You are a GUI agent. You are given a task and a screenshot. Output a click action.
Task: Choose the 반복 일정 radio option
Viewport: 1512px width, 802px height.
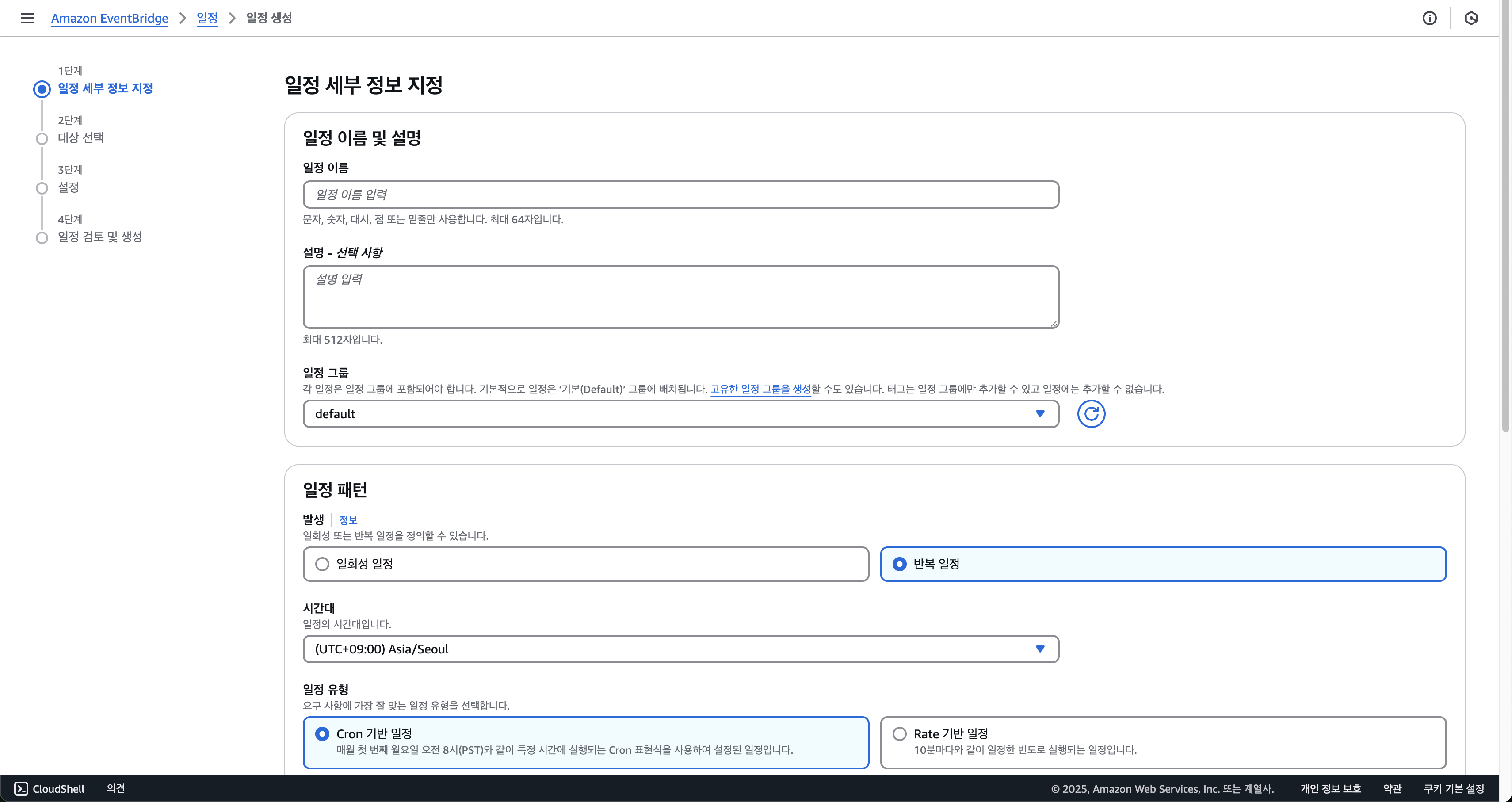click(899, 564)
